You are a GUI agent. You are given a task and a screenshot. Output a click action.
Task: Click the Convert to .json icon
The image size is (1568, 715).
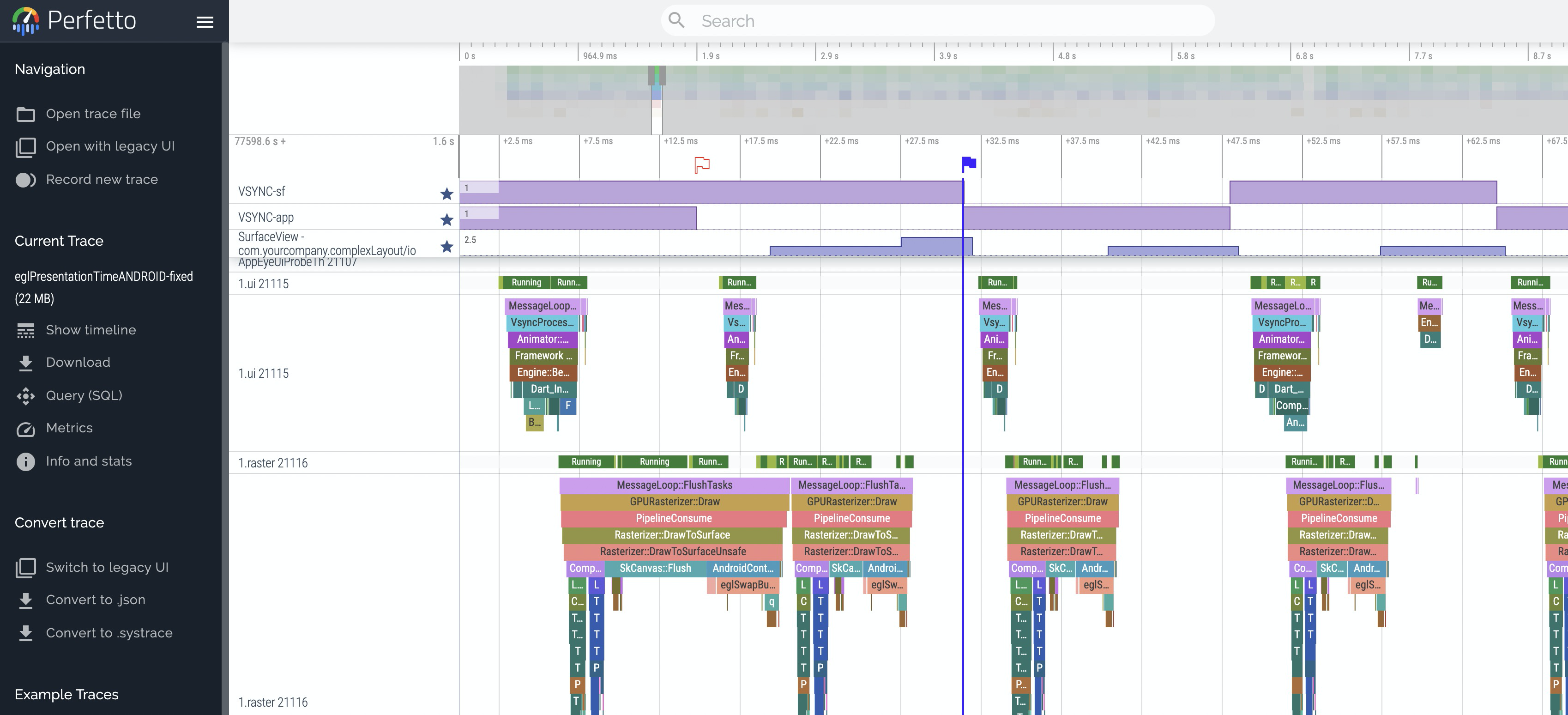tap(25, 600)
